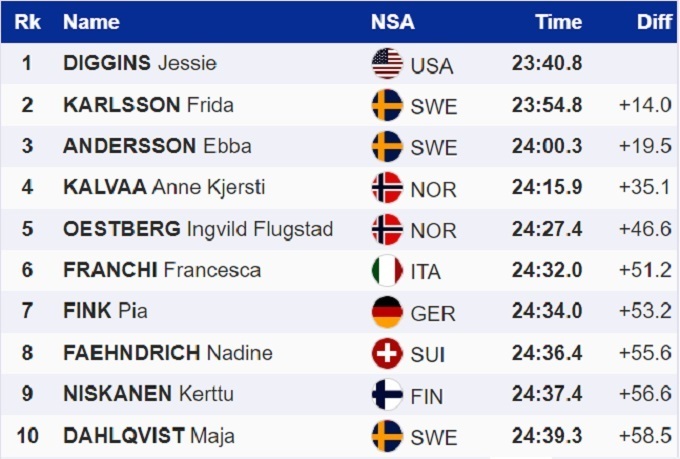Sort by the Rk column header
Viewport: 680px width, 459px height.
point(27,22)
